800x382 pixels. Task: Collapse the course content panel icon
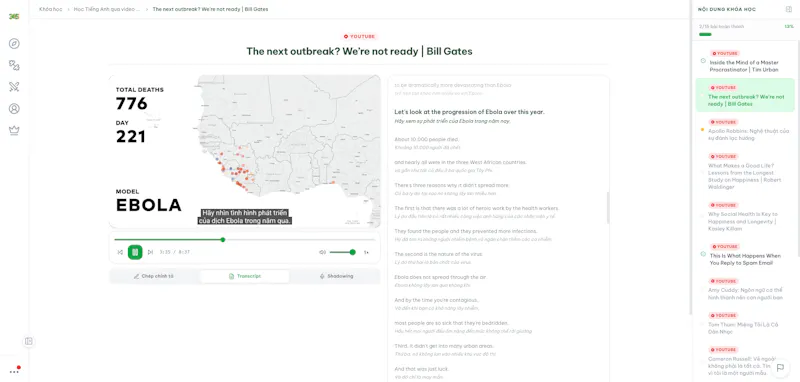(x=789, y=9)
